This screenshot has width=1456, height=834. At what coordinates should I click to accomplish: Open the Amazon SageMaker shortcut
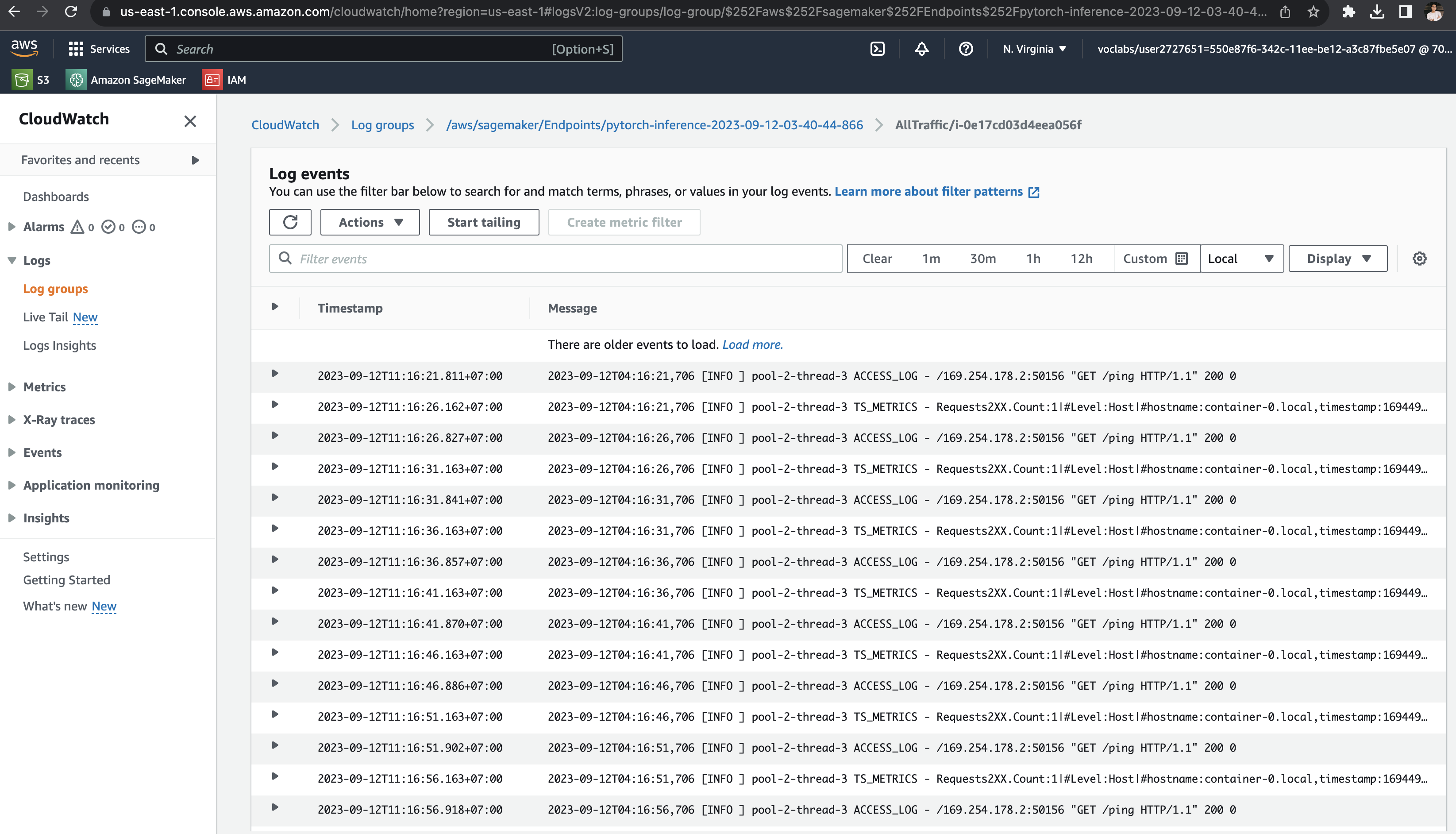click(x=125, y=80)
